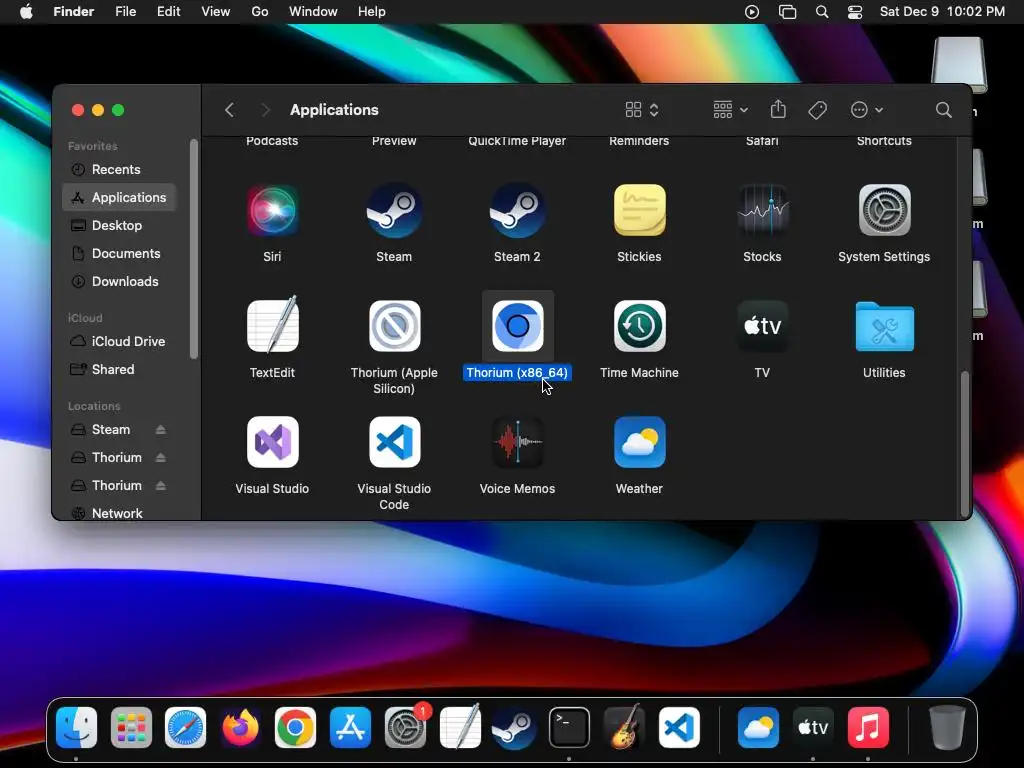Select Applications in the sidebar
The image size is (1024, 768).
[x=119, y=197]
